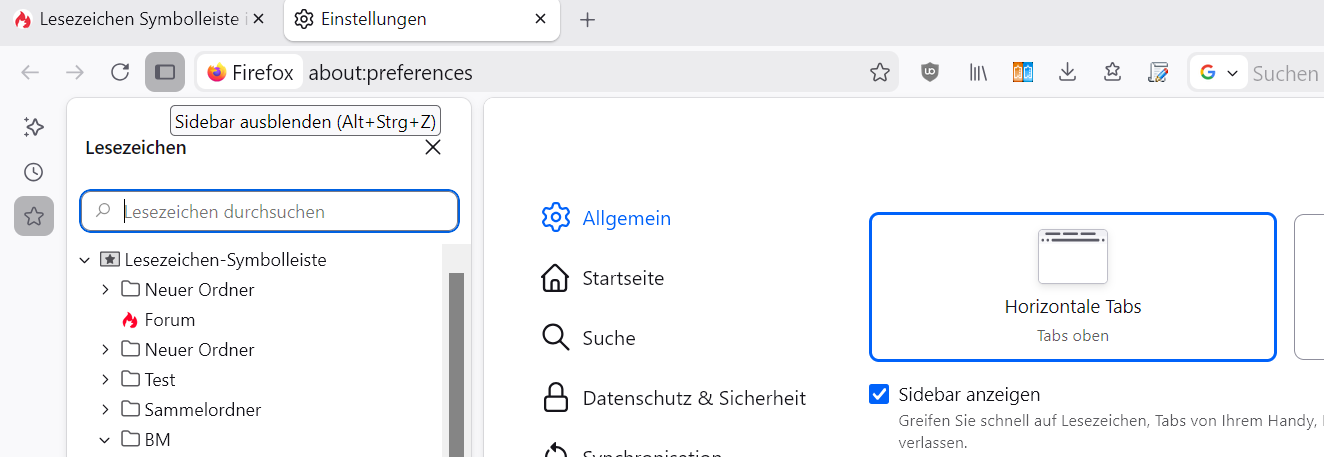Open the Datenschutz & Sicherheit settings category
The width and height of the screenshot is (1324, 457).
(693, 398)
